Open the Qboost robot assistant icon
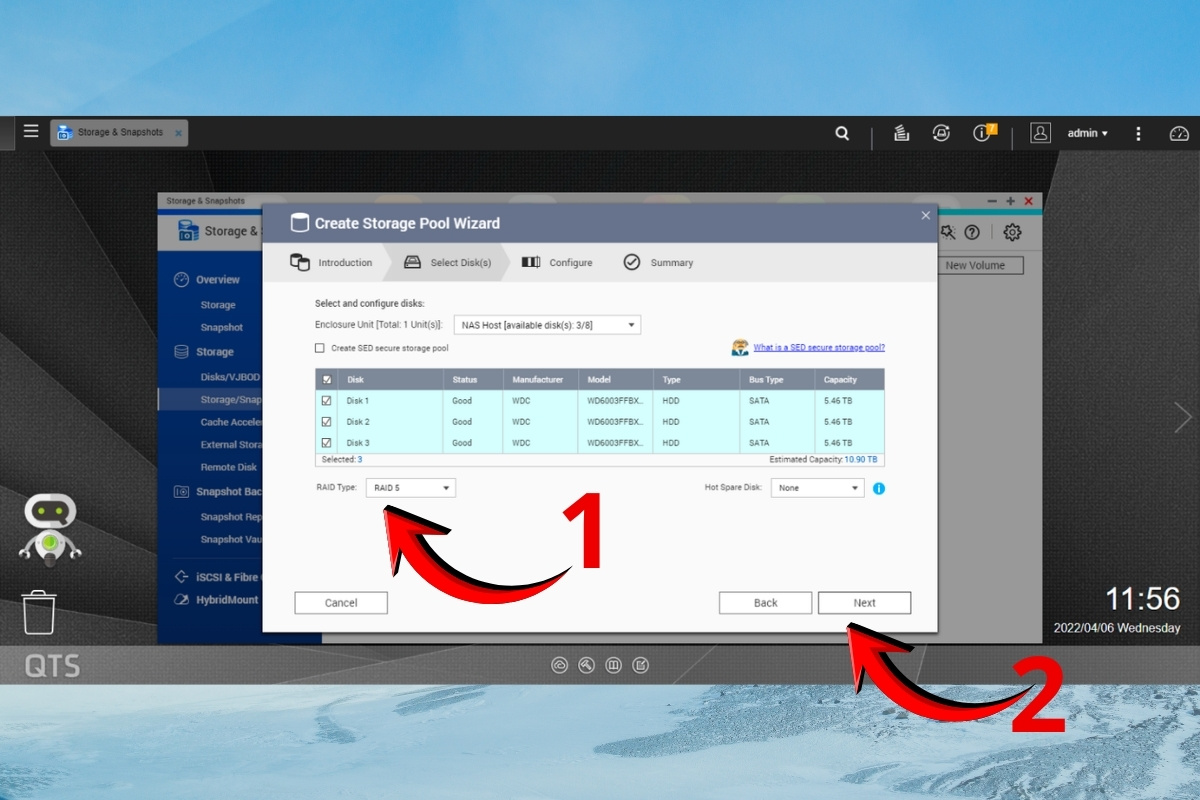The width and height of the screenshot is (1200, 800). pyautogui.click(x=50, y=530)
